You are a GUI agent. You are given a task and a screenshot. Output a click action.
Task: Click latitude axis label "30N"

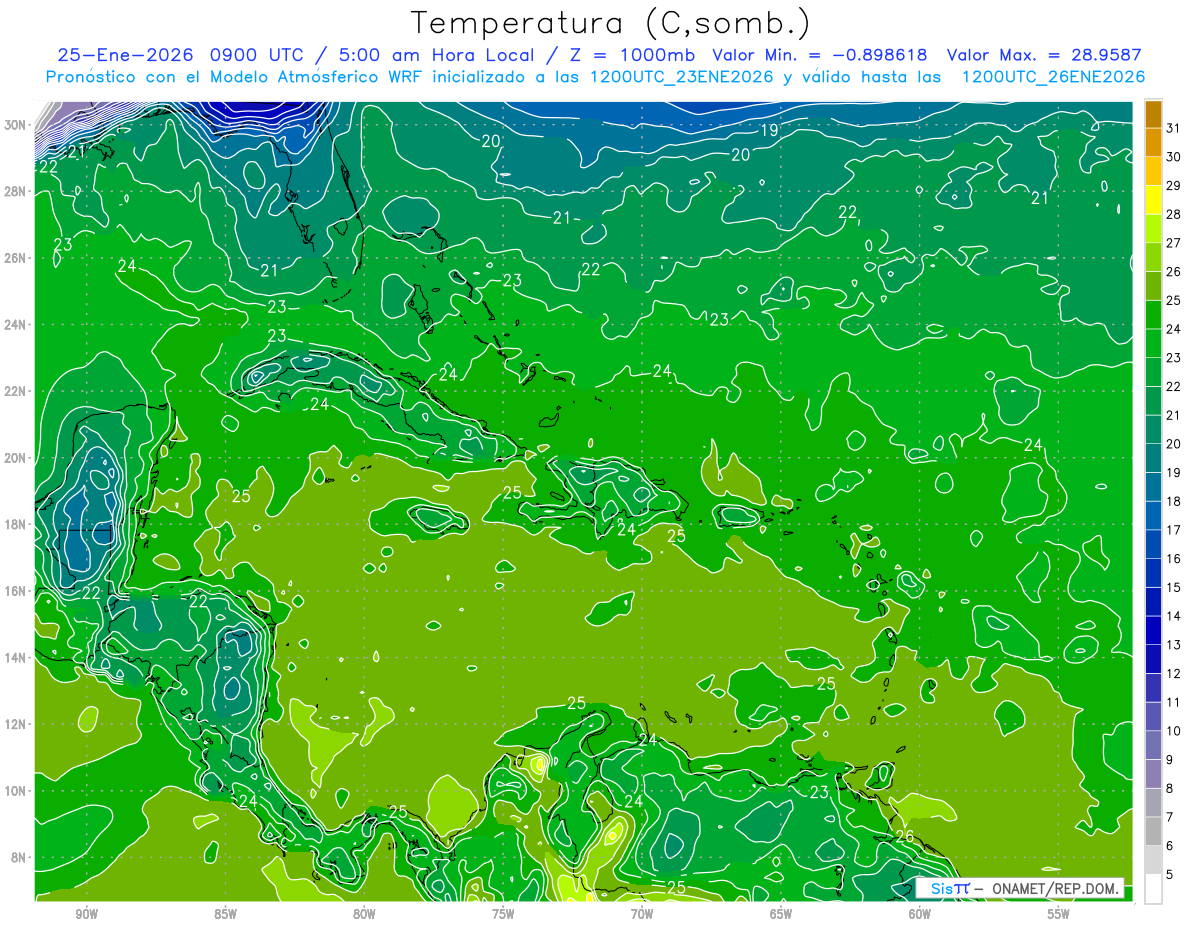click(x=15, y=125)
